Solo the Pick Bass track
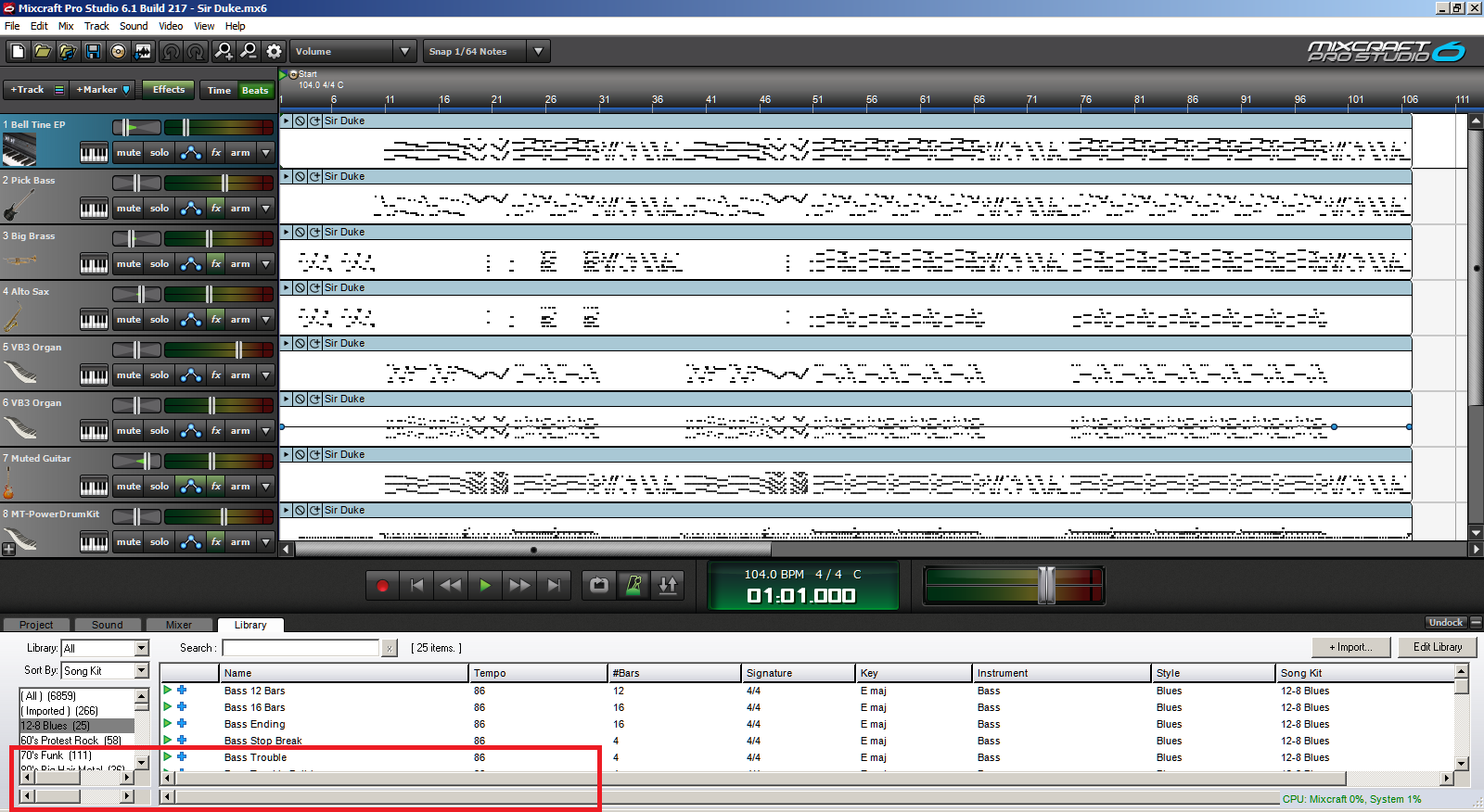 tap(160, 209)
